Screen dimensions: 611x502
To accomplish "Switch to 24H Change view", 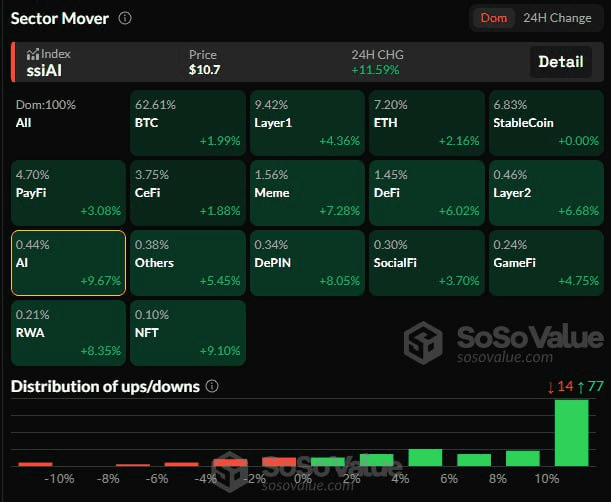I will click(557, 18).
